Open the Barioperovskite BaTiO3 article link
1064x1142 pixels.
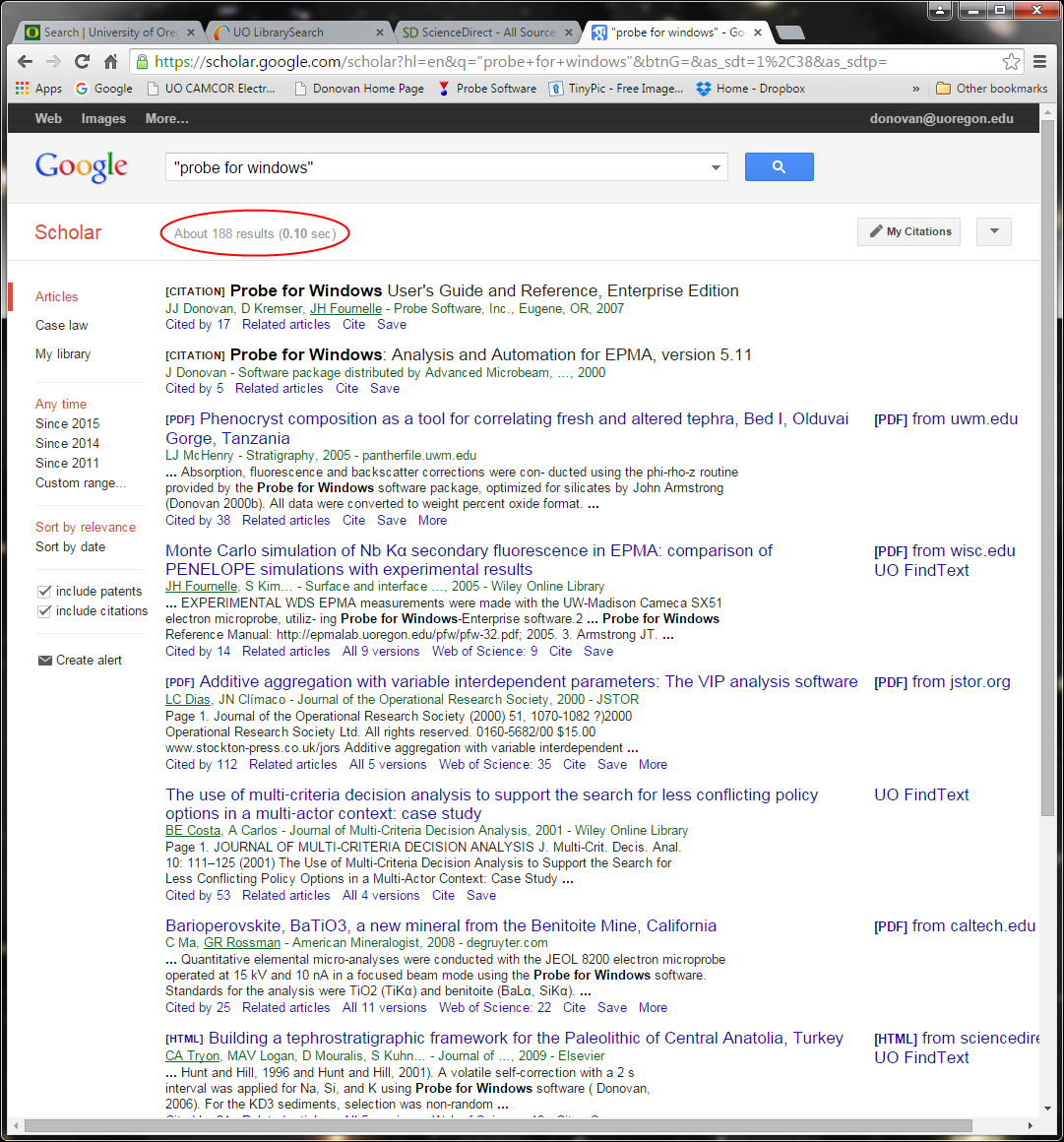pos(440,925)
